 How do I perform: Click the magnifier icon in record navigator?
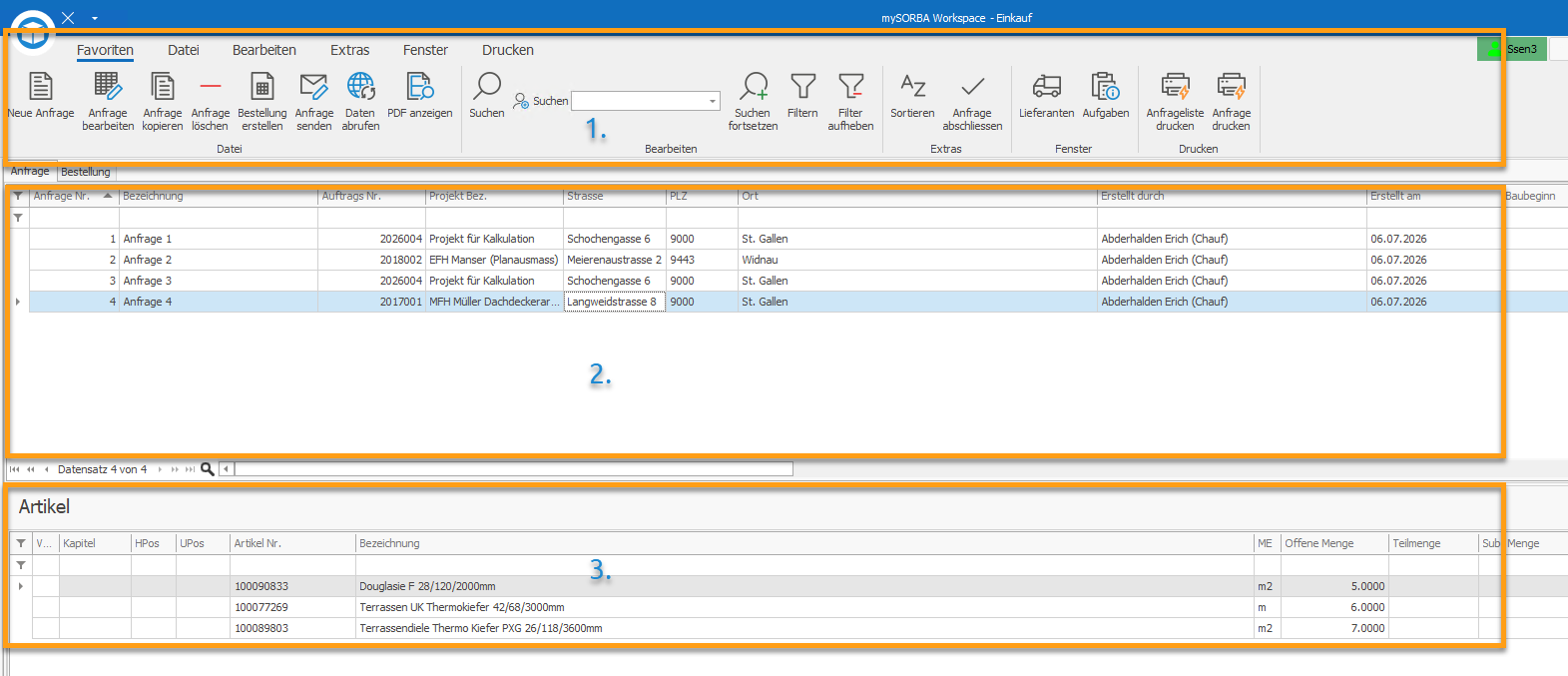[208, 468]
